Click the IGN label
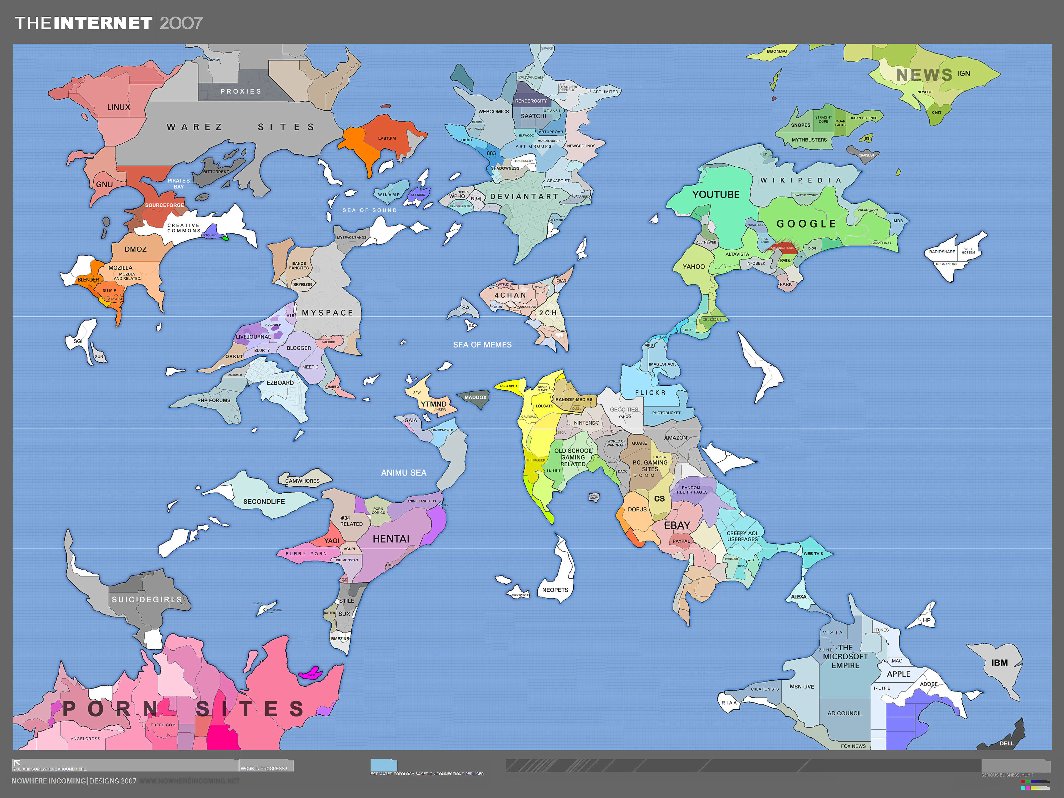The width and height of the screenshot is (1064, 798). tap(964, 73)
